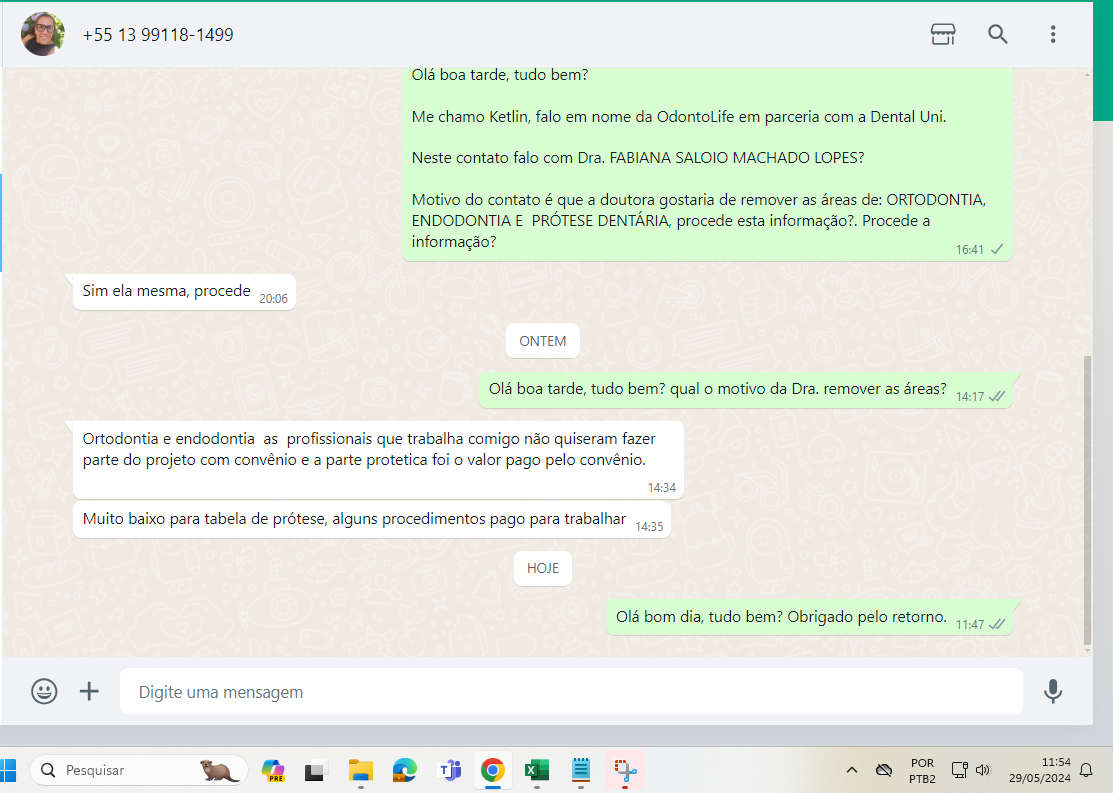Open File Explorer from the taskbar
1113x793 pixels.
point(361,770)
